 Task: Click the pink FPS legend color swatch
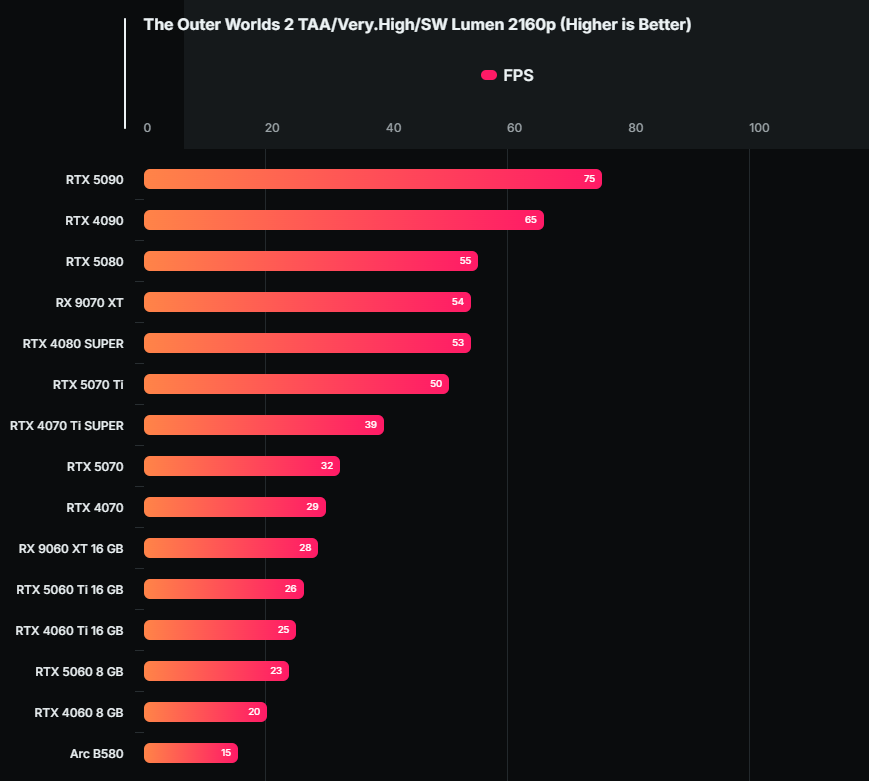489,75
